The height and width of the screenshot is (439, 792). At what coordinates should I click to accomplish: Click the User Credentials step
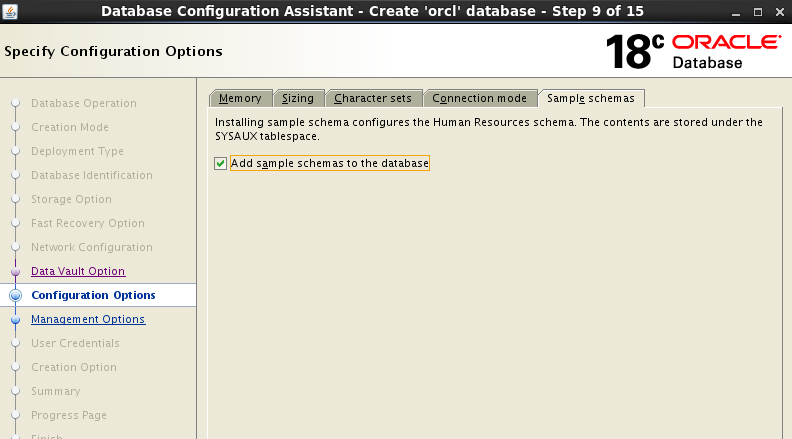pyautogui.click(x=75, y=343)
